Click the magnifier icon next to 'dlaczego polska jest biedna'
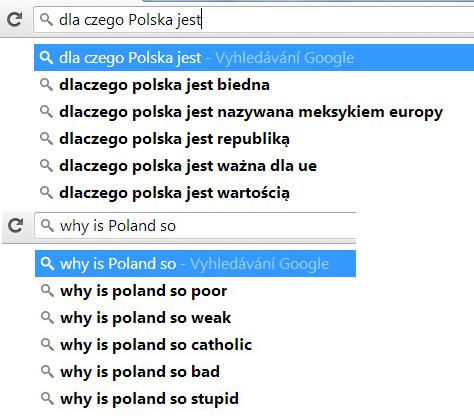This screenshot has width=474, height=420. point(46,85)
